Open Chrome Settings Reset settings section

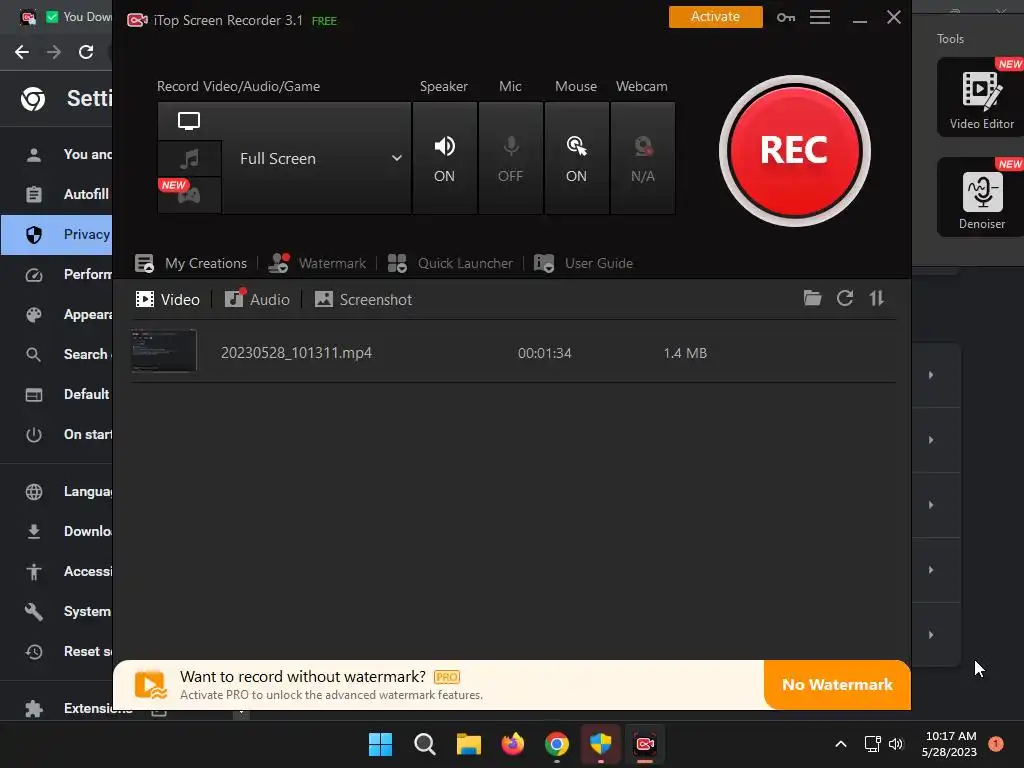pos(57,651)
